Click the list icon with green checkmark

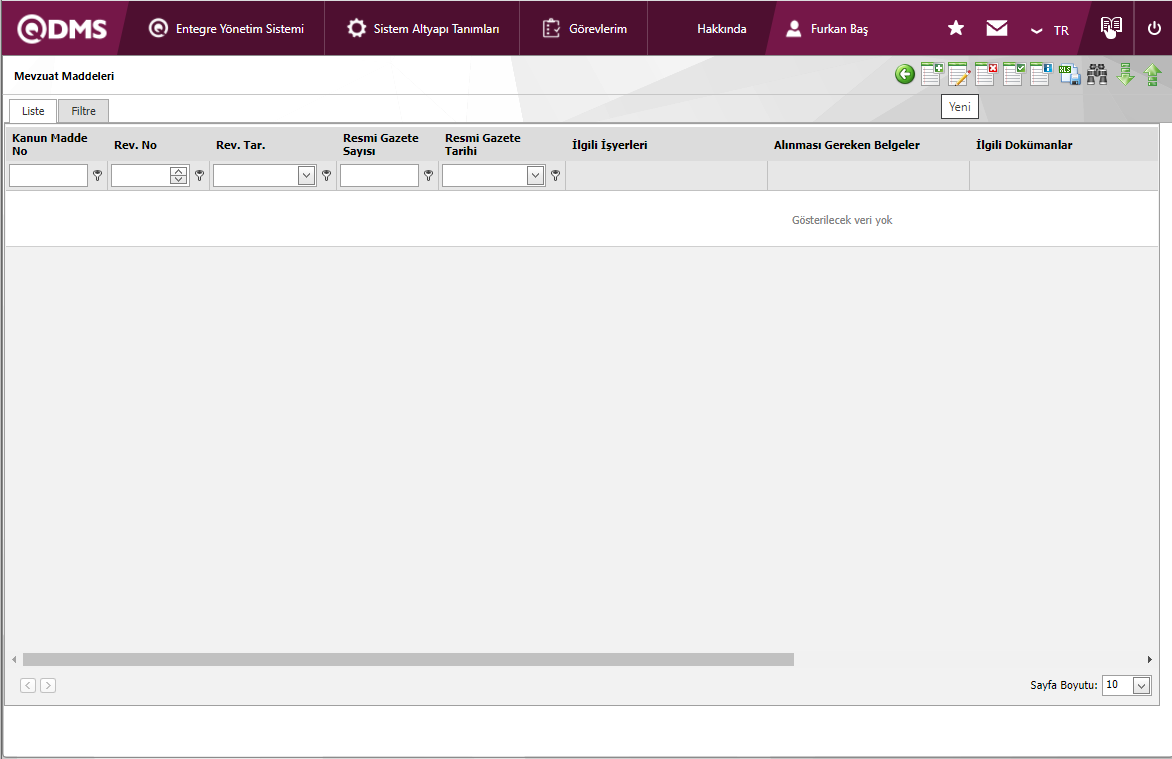pos(1014,74)
